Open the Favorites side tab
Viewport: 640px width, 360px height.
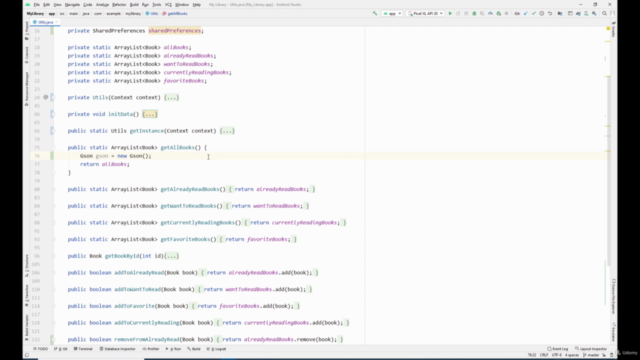coord(27,296)
